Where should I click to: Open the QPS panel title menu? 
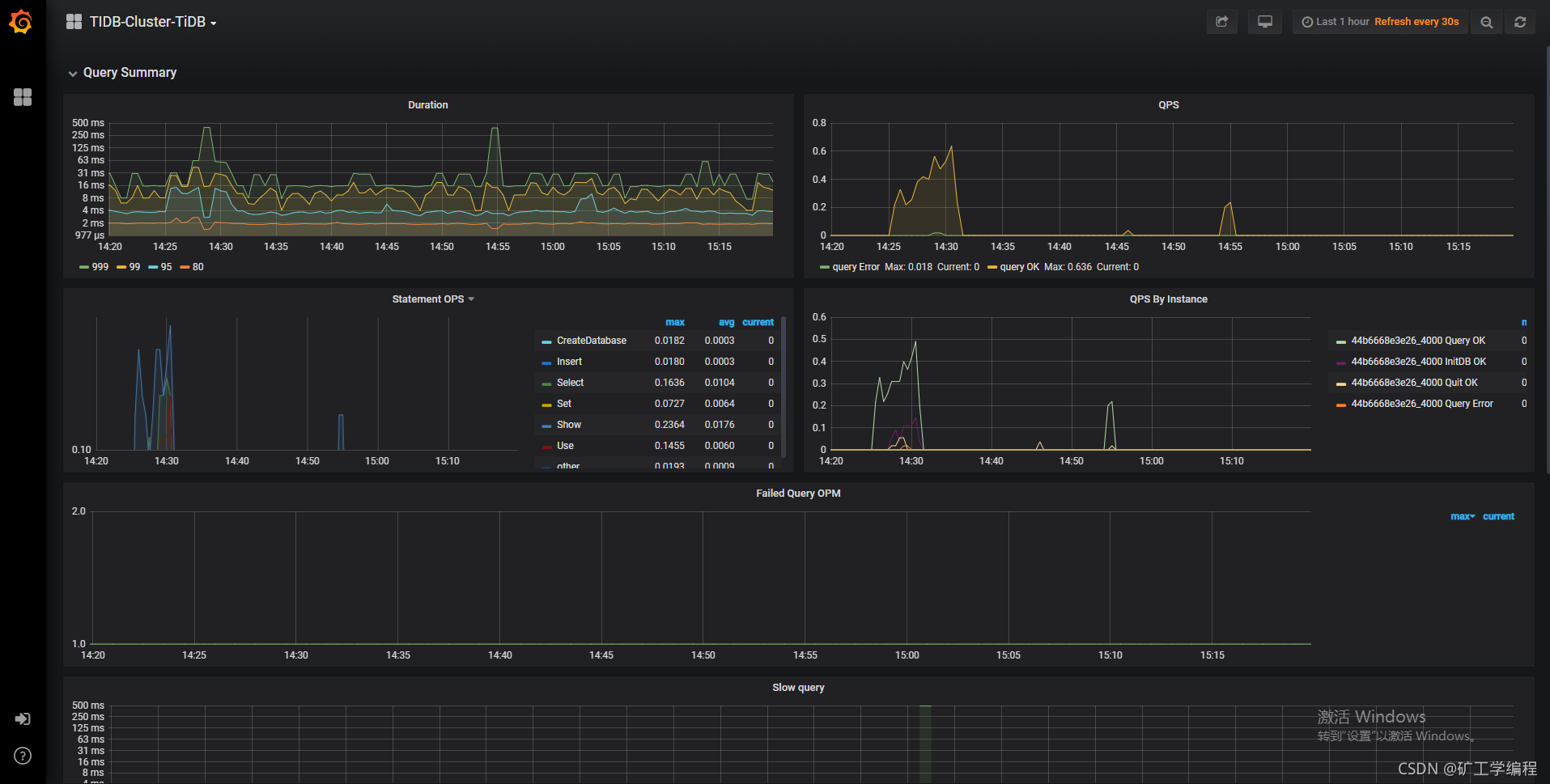coord(1169,105)
